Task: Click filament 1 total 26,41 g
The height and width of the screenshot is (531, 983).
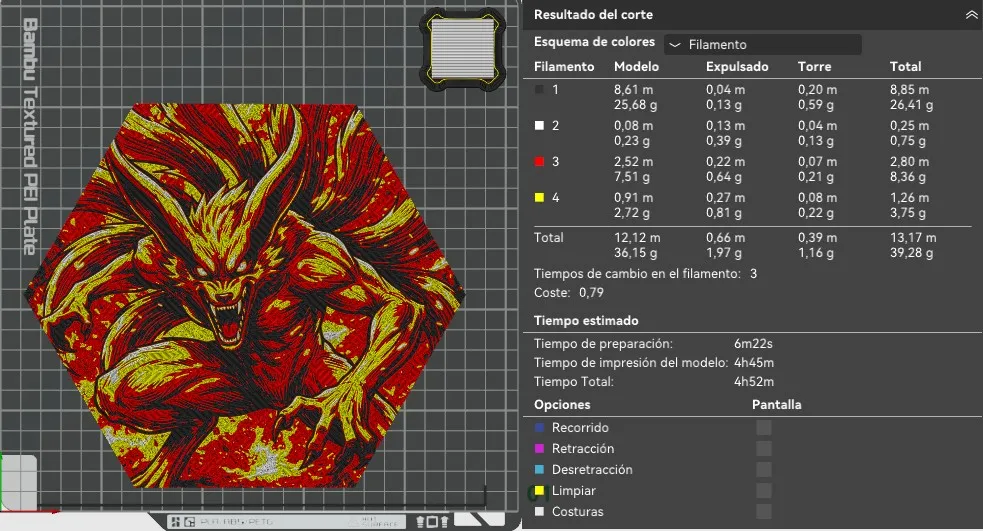Action: coord(911,105)
